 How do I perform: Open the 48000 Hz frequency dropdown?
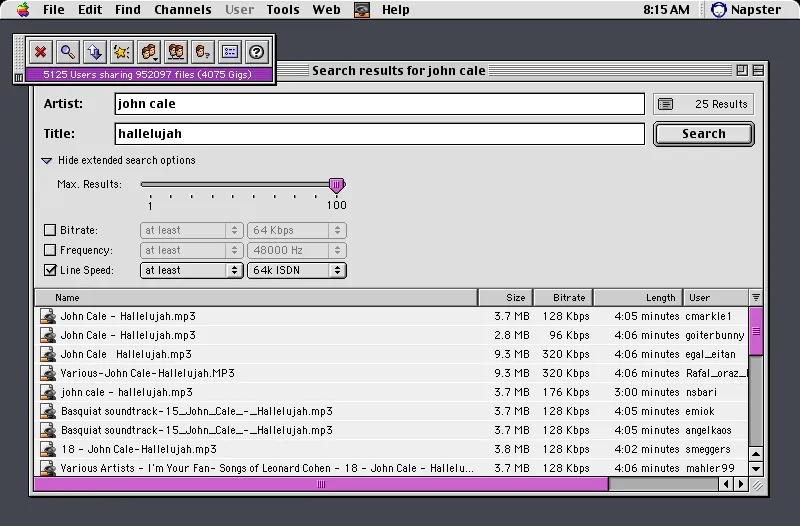pos(297,250)
